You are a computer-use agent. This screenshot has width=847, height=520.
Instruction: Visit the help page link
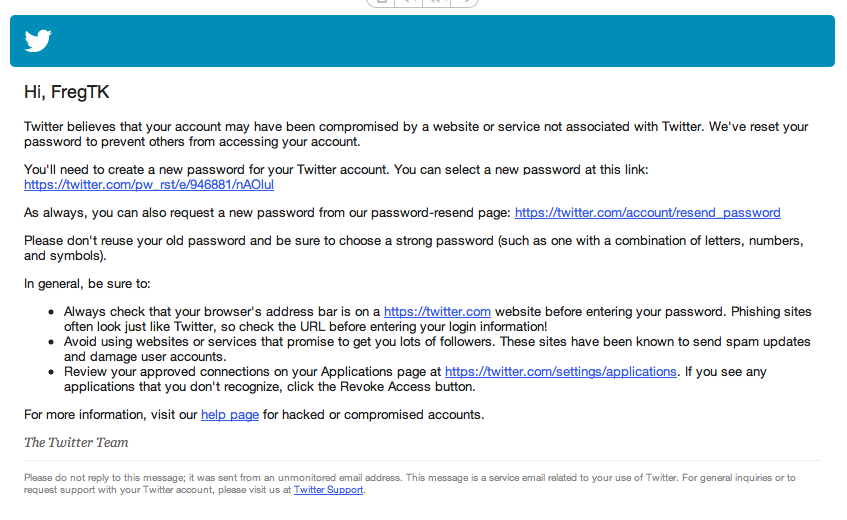(230, 415)
